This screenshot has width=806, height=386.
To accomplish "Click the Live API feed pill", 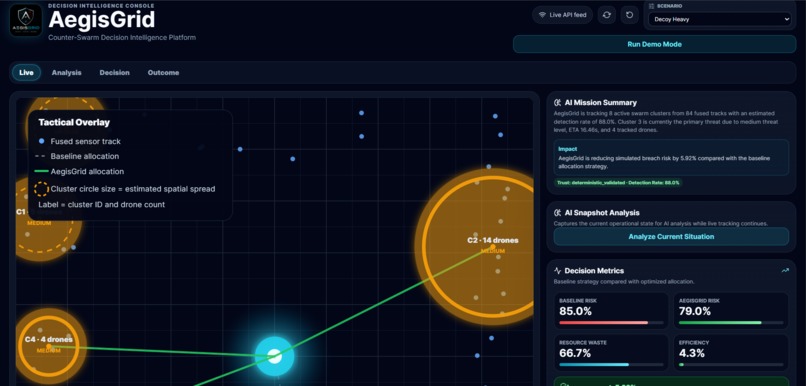I will point(562,15).
